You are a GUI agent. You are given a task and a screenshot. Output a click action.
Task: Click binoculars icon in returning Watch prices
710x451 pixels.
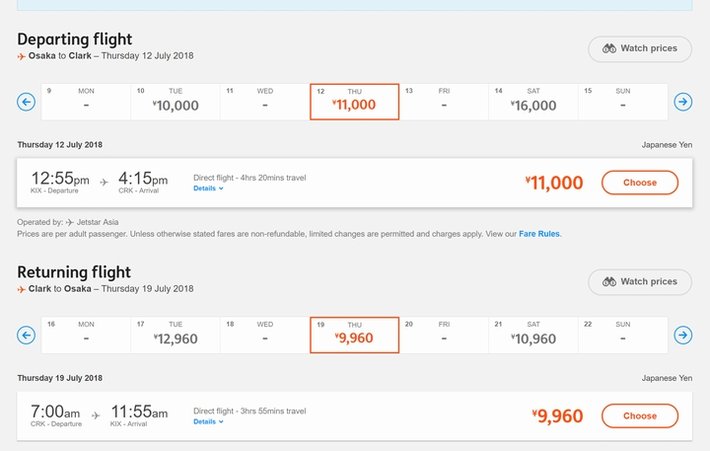point(609,282)
